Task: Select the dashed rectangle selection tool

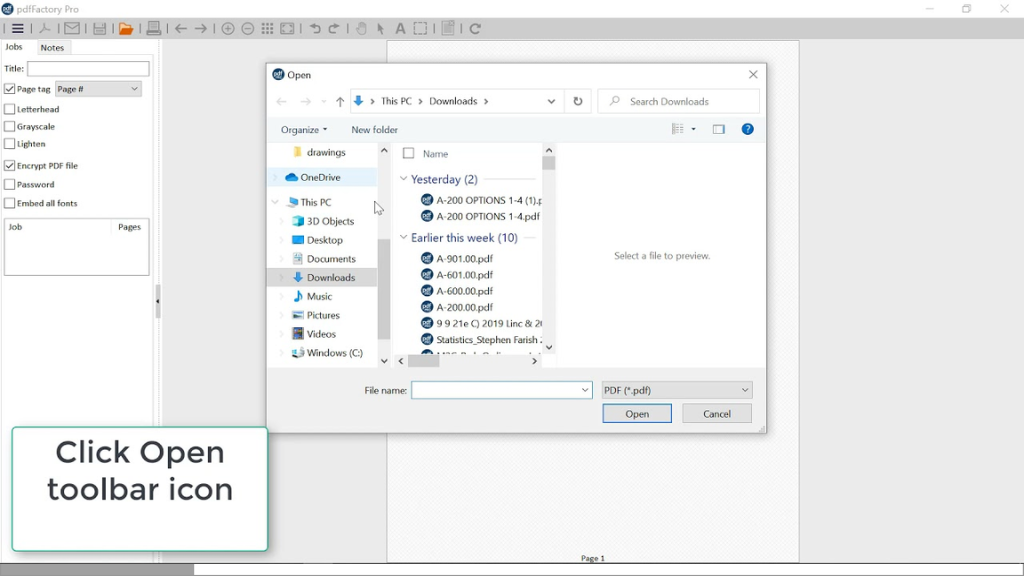Action: tap(421, 29)
